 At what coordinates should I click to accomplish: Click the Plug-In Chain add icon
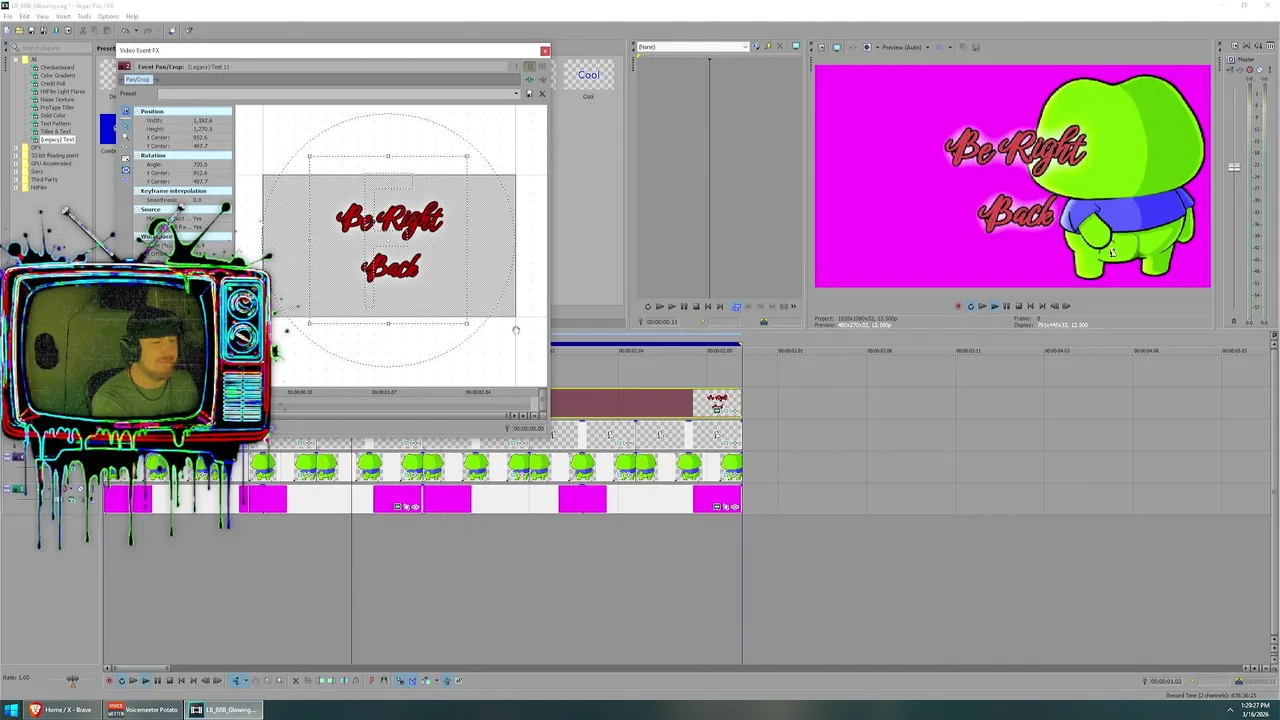coord(529,79)
